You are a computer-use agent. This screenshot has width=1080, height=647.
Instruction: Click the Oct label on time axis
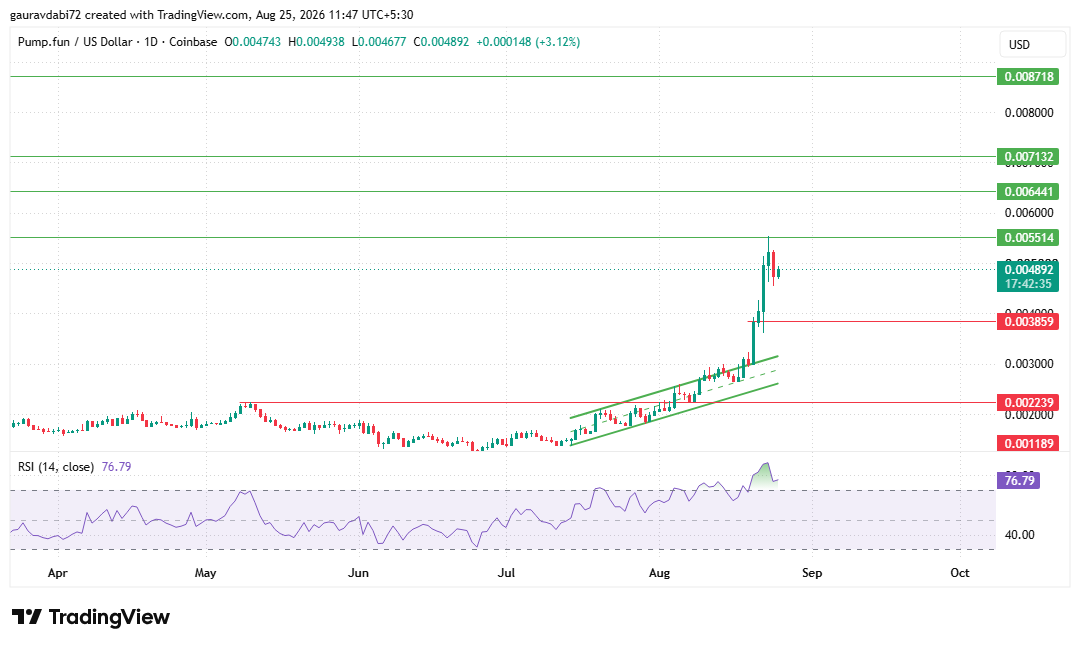(959, 573)
